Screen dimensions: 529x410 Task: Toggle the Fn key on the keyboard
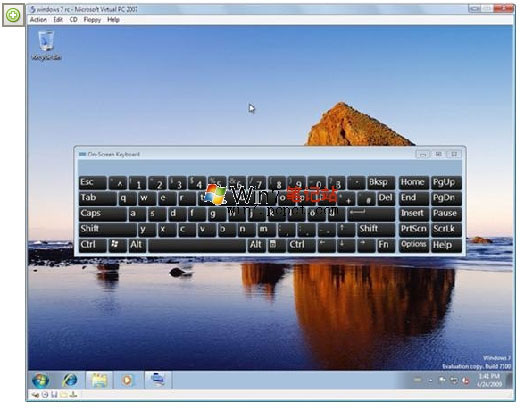[x=385, y=245]
